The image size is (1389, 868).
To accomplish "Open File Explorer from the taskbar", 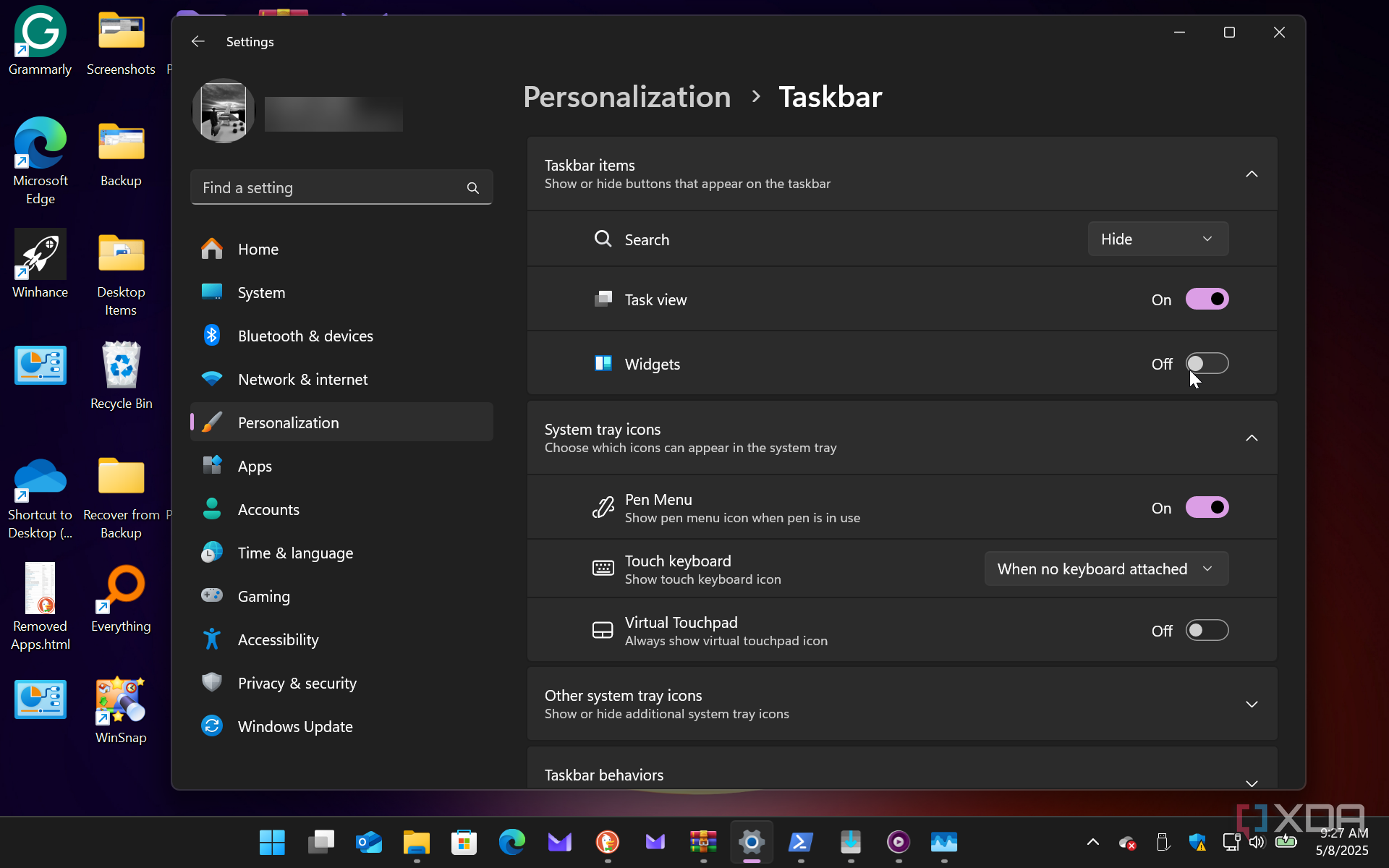I will coord(416,842).
